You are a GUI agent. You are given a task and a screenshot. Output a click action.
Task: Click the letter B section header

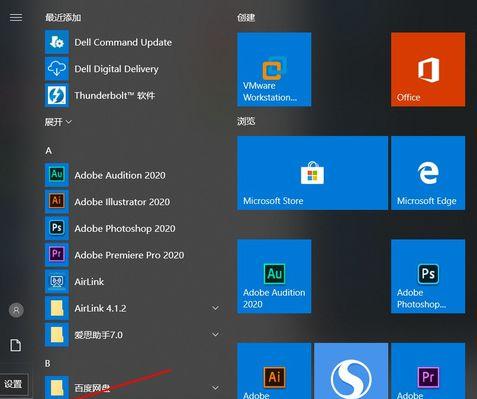[48, 364]
